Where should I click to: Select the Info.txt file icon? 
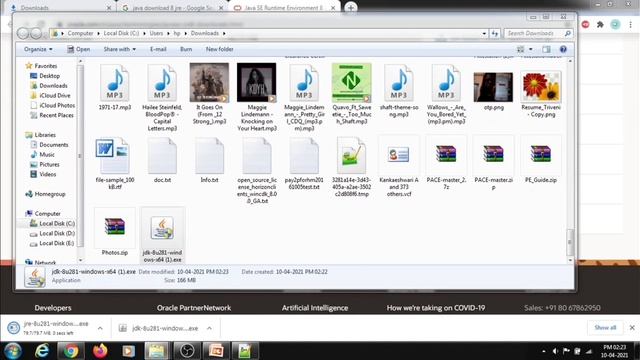click(209, 156)
